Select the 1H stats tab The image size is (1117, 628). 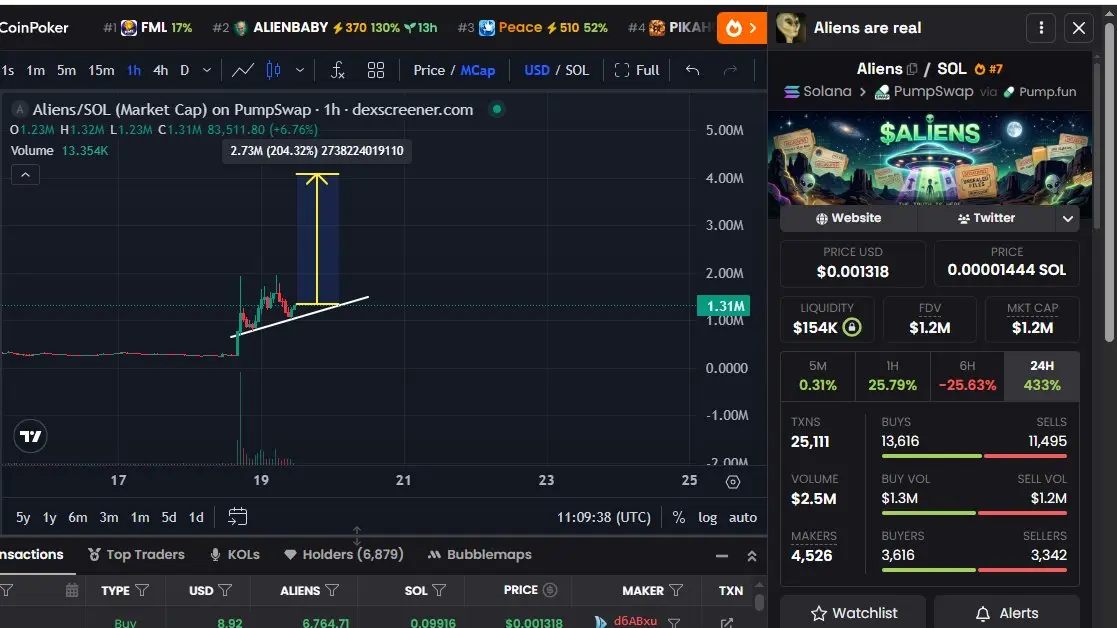click(892, 376)
